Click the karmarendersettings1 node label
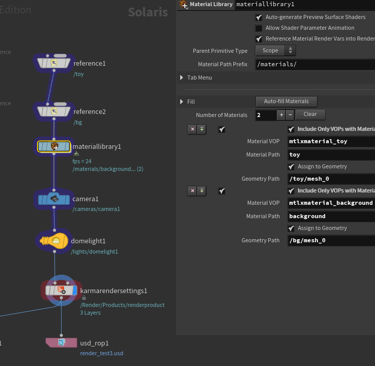Image resolution: width=375 pixels, height=366 pixels. (x=114, y=291)
